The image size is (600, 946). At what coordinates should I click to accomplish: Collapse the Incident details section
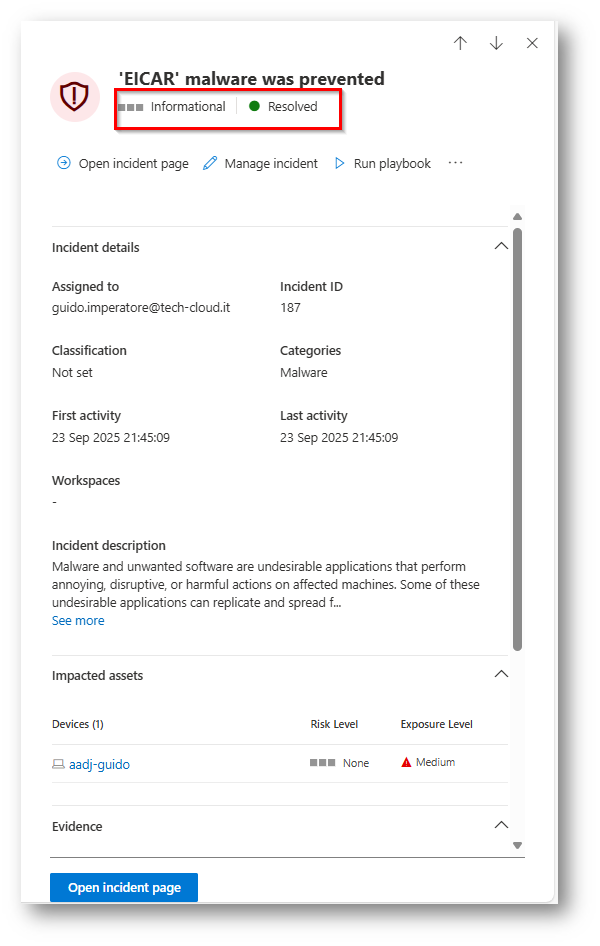click(x=502, y=247)
